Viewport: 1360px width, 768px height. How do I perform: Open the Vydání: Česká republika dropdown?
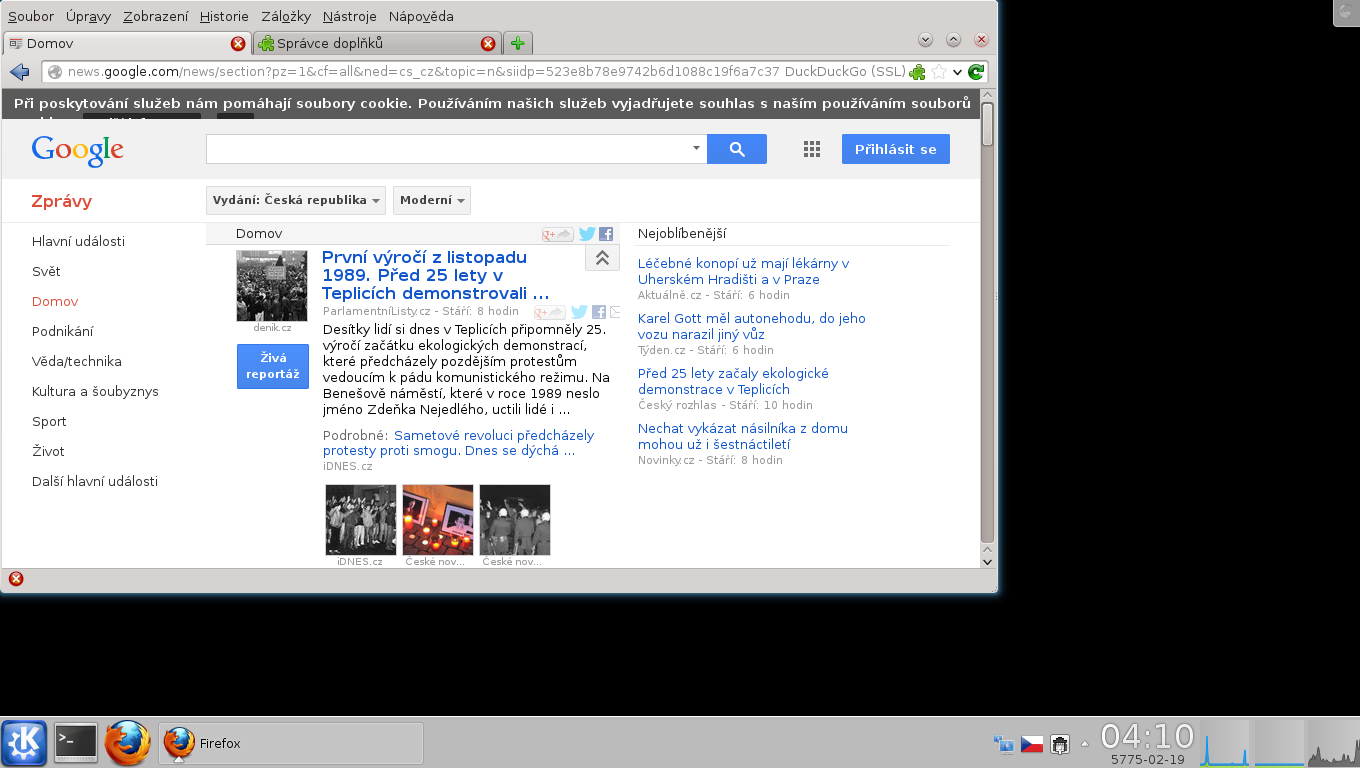click(296, 200)
